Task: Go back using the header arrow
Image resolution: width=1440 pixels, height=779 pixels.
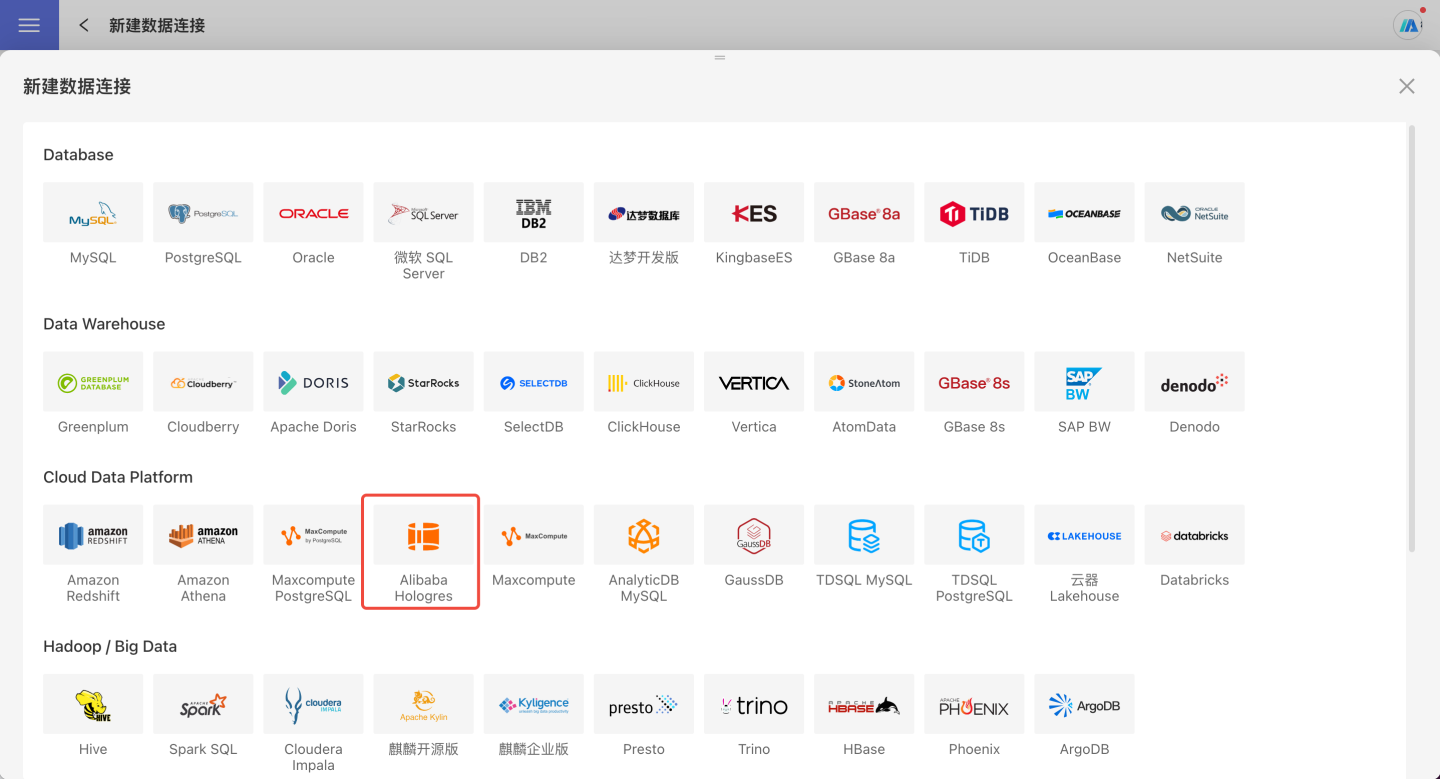Action: pos(84,25)
